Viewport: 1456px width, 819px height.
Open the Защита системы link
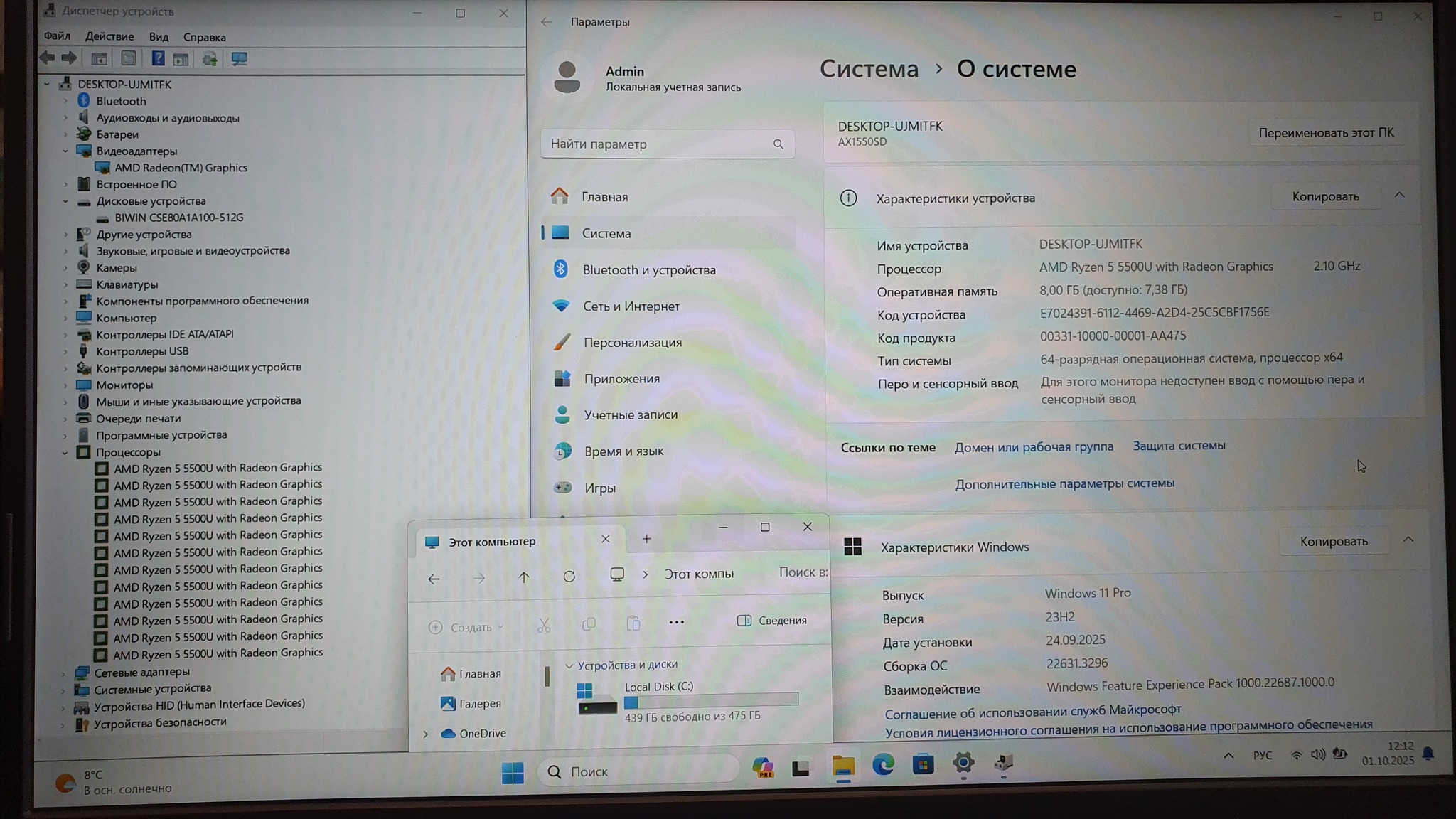coord(1179,446)
